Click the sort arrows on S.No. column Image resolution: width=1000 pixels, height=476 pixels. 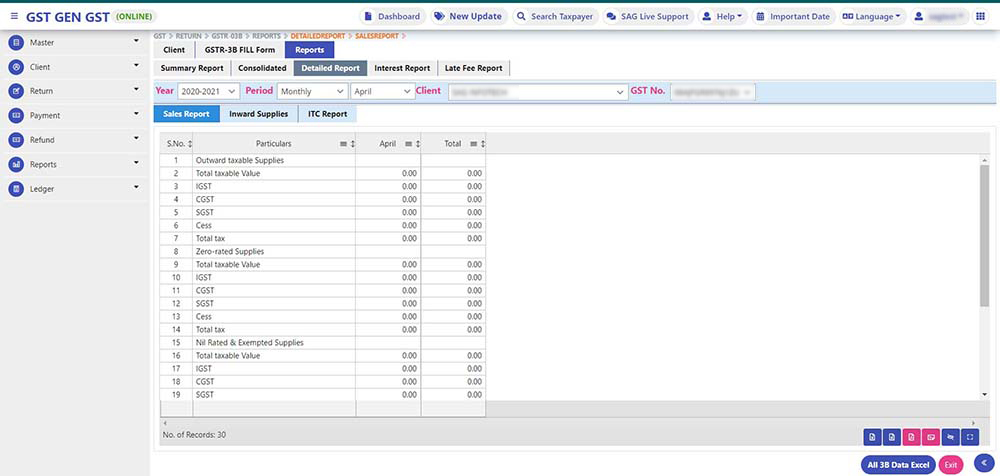(190, 144)
